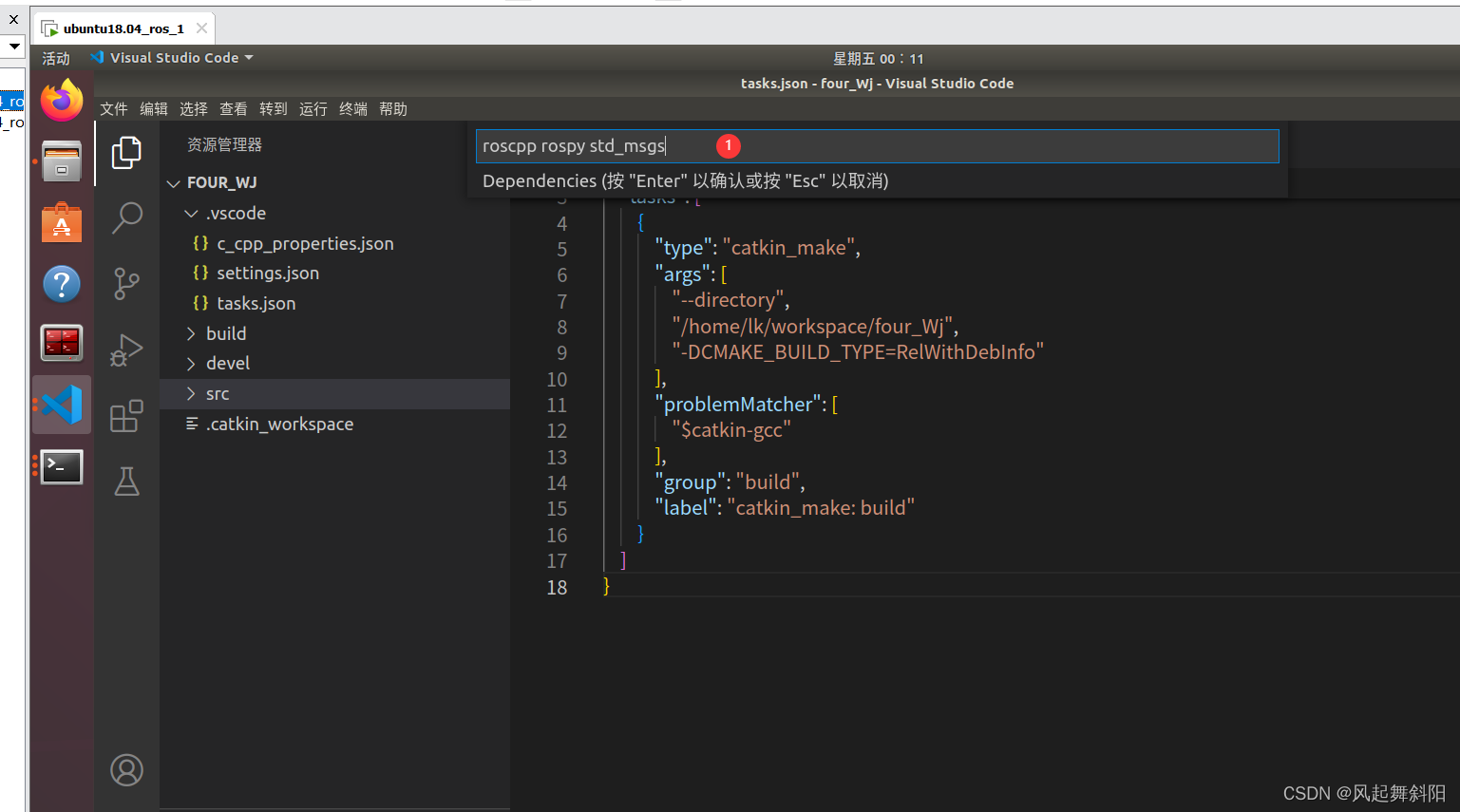1460x812 pixels.
Task: Click the file icon beside .catkin_workspace
Action: click(192, 424)
